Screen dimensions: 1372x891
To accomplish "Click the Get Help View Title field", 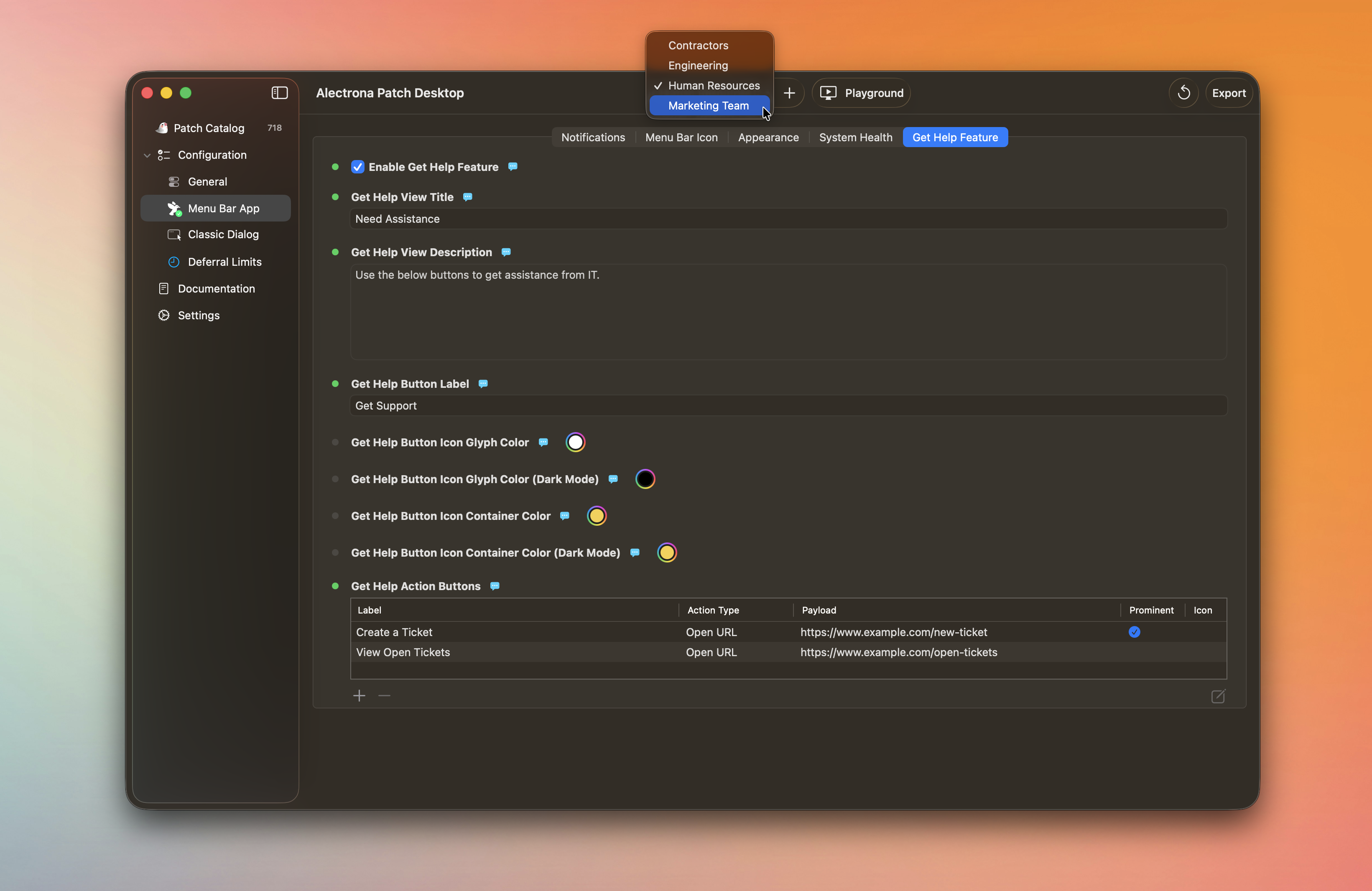I will 788,219.
